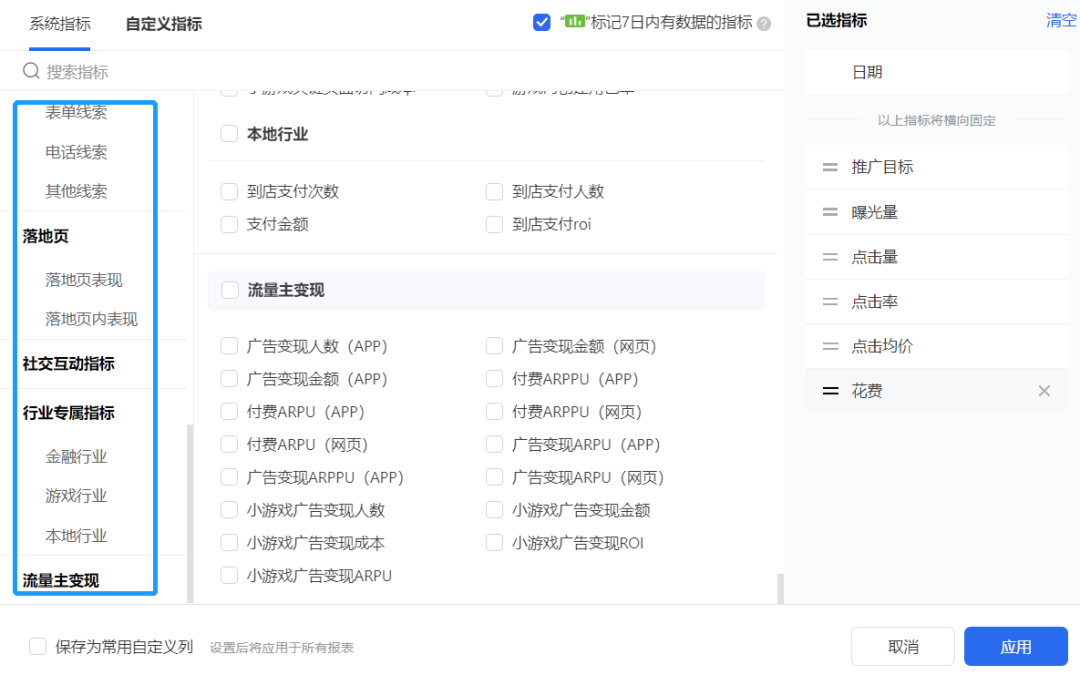The height and width of the screenshot is (675, 1080).
Task: Select 流量主变现 category in sidebar
Action: [61, 581]
